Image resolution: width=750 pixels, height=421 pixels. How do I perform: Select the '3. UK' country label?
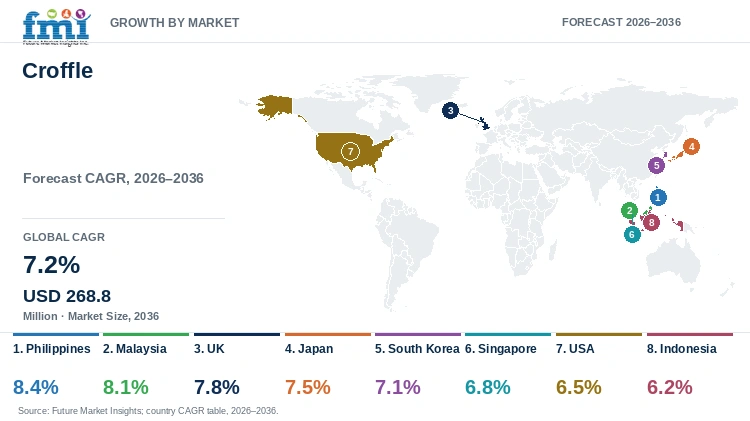pyautogui.click(x=209, y=349)
